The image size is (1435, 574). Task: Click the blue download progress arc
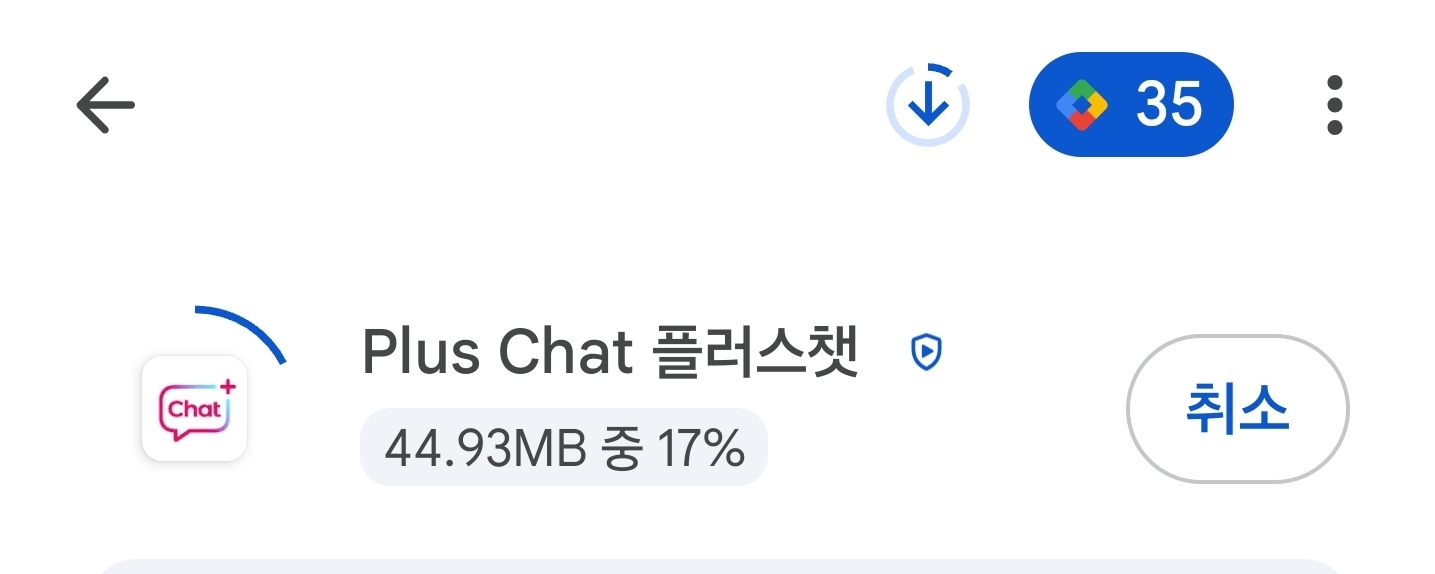pos(242,332)
